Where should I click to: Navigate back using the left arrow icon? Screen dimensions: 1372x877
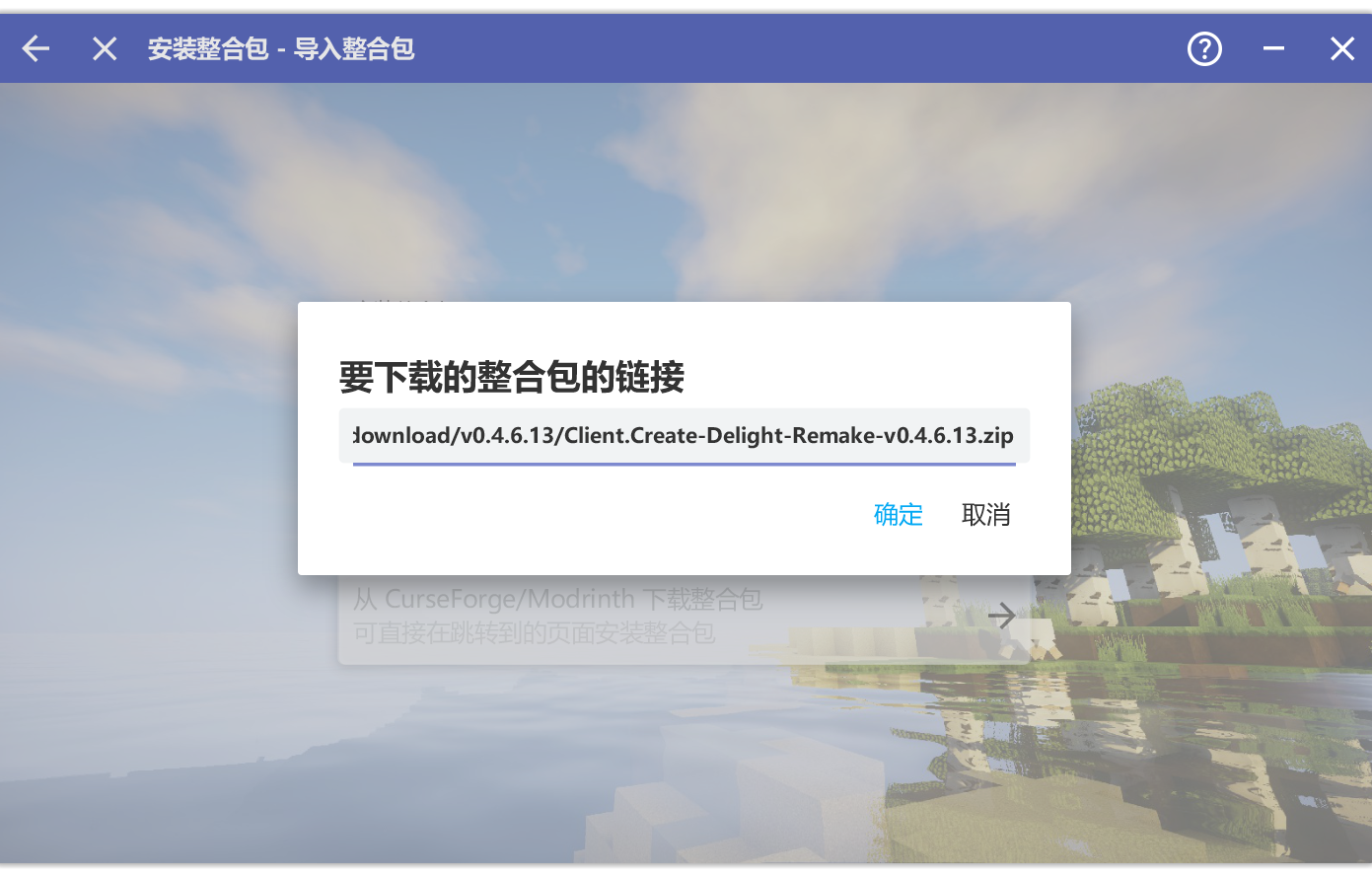[35, 47]
